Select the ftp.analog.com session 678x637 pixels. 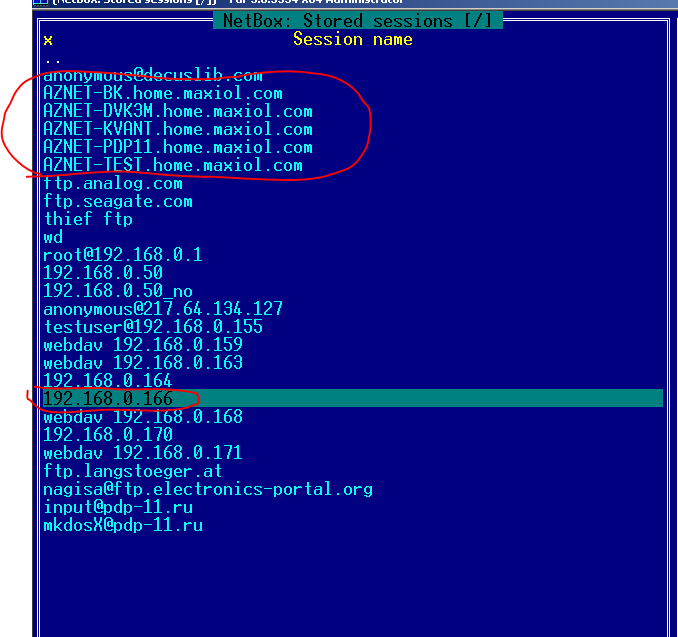click(x=113, y=183)
